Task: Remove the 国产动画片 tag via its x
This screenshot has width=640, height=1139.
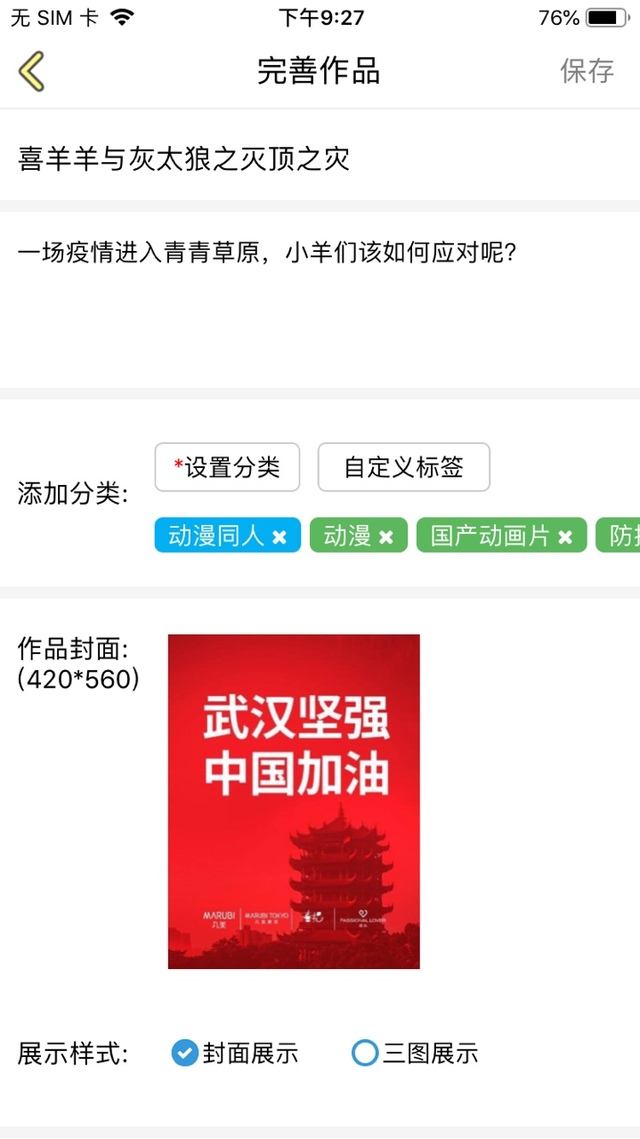Action: coord(565,538)
